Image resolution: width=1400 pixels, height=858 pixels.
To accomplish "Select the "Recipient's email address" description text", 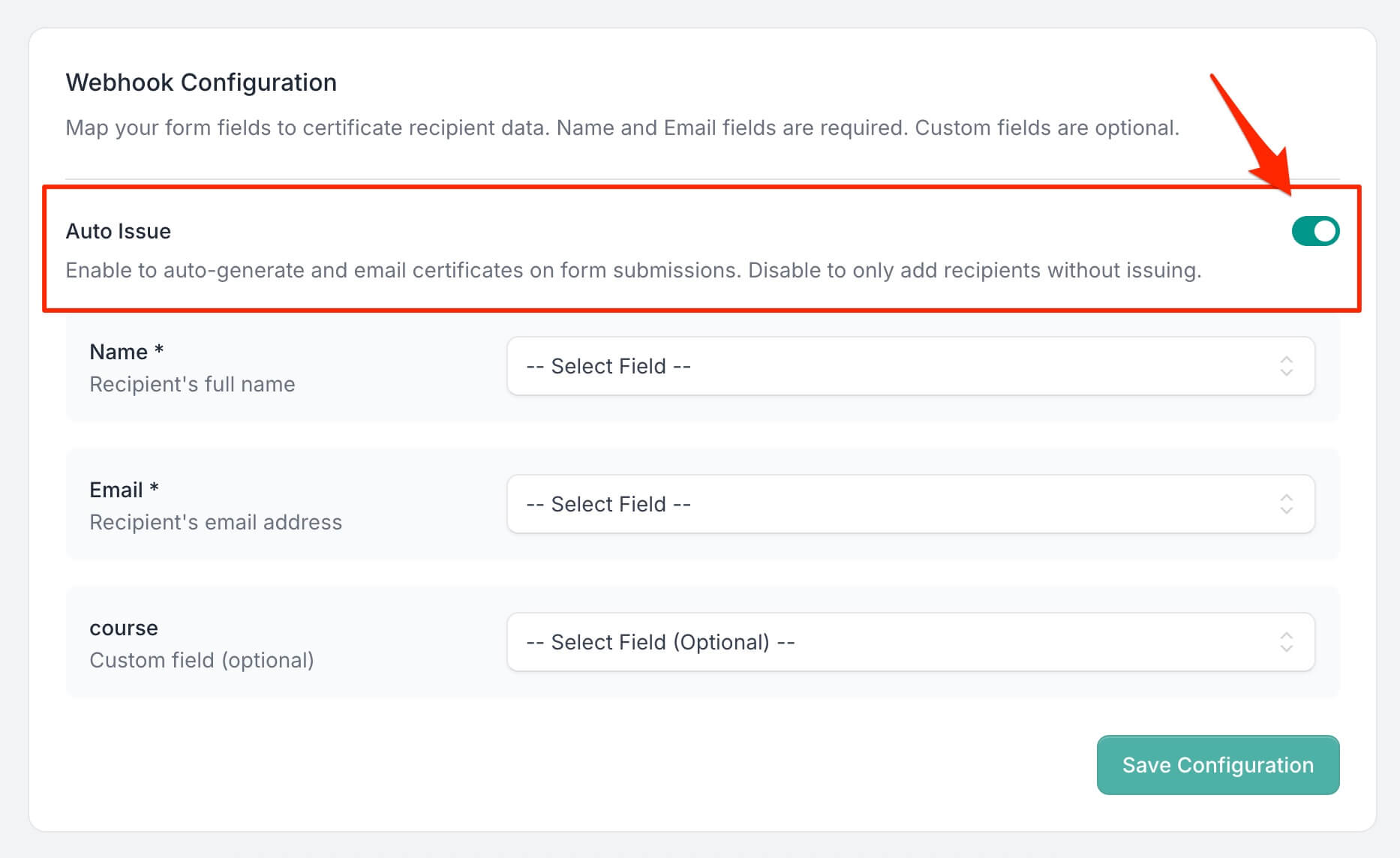I will [215, 522].
